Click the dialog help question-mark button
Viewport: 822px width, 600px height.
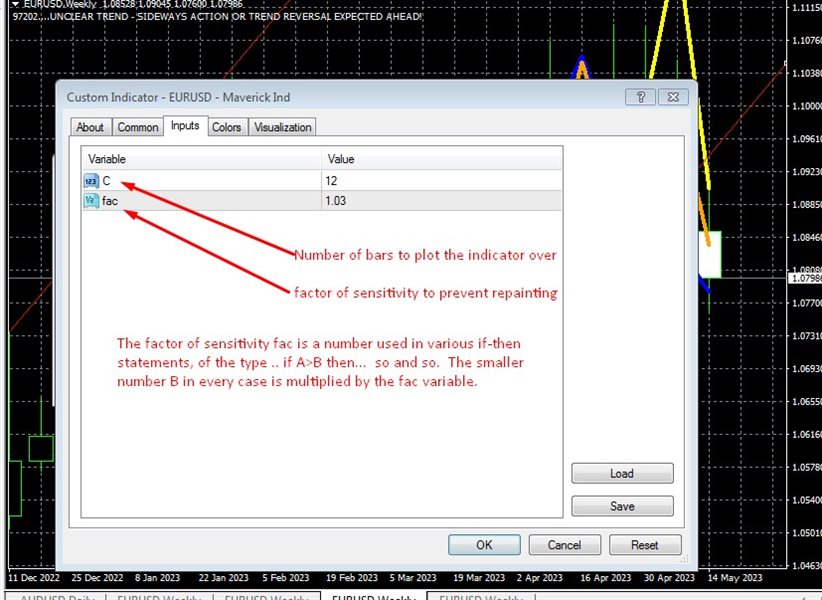click(641, 97)
